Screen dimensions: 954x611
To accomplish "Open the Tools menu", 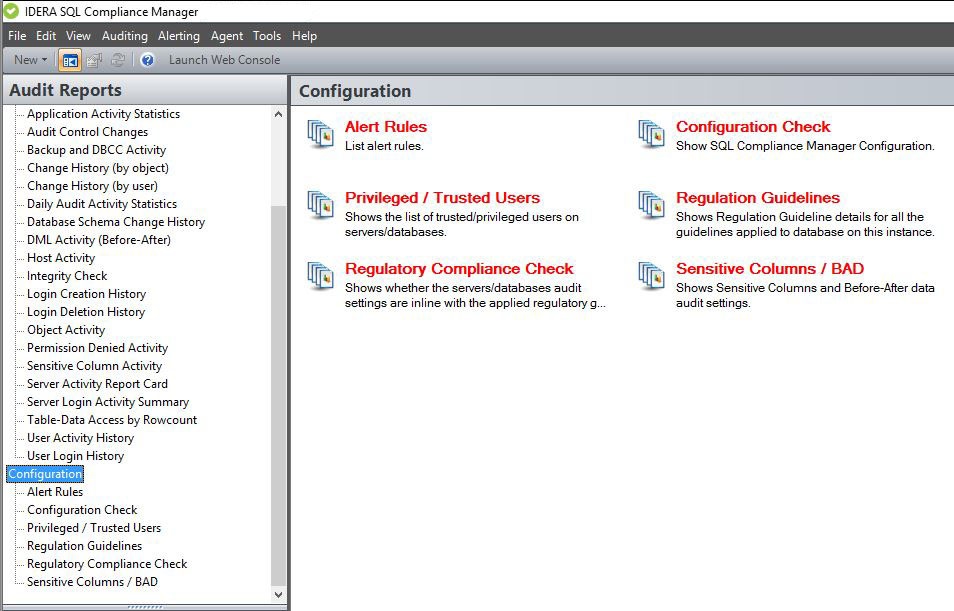I will pos(267,36).
